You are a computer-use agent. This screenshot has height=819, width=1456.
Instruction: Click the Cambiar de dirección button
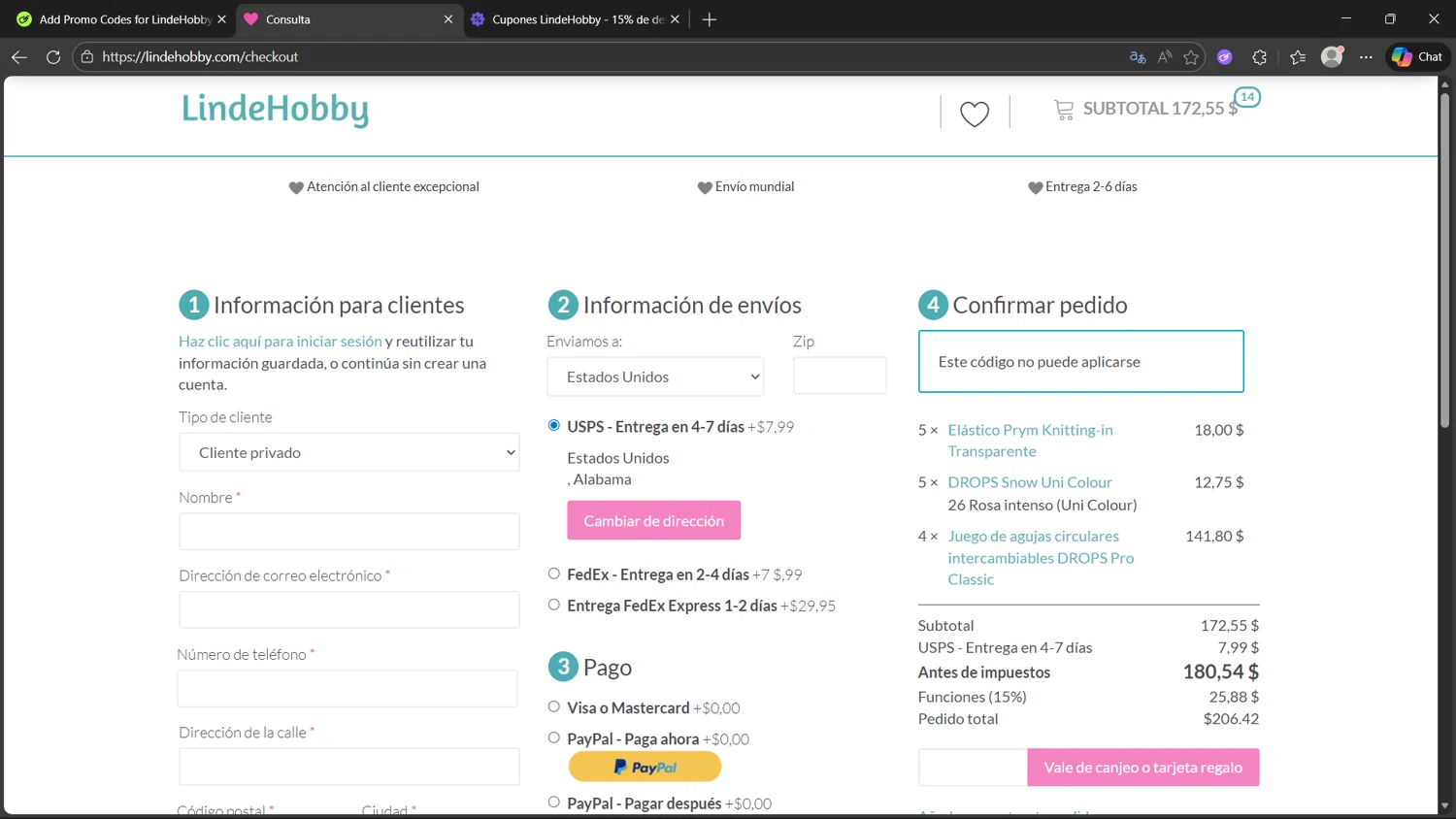click(653, 520)
